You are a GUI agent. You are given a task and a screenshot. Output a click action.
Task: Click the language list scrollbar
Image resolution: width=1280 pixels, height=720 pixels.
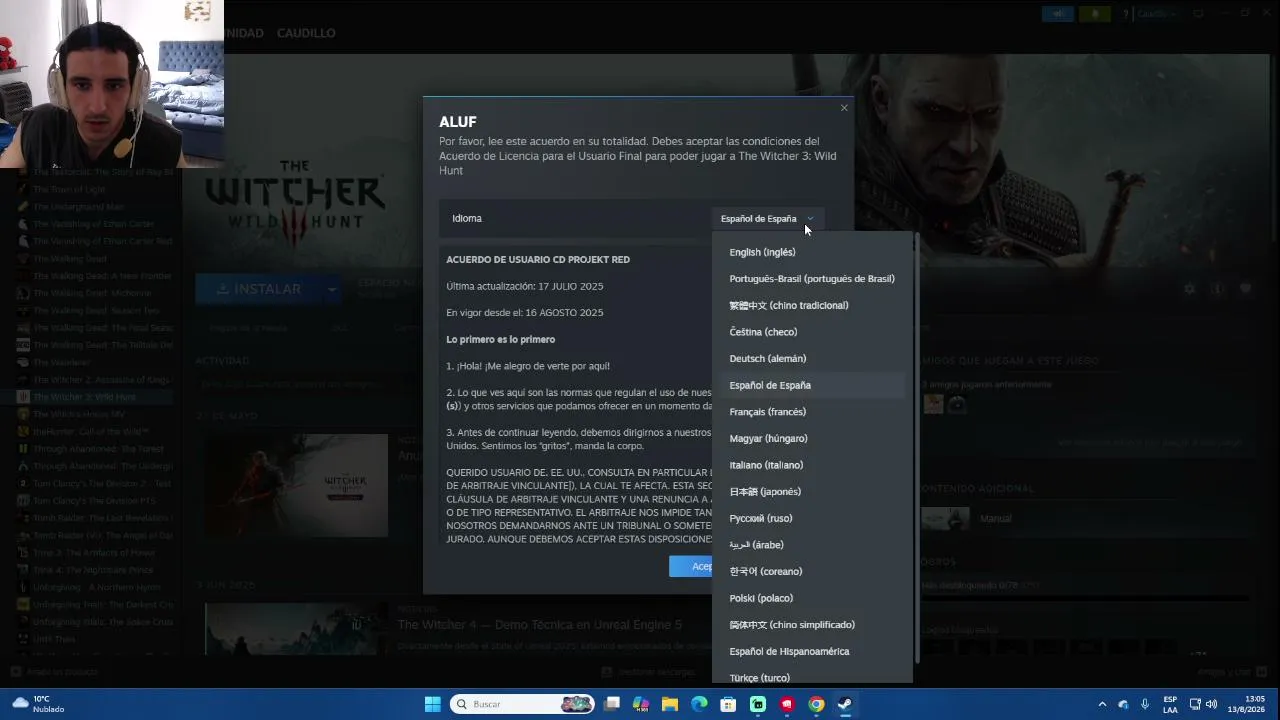[916, 450]
